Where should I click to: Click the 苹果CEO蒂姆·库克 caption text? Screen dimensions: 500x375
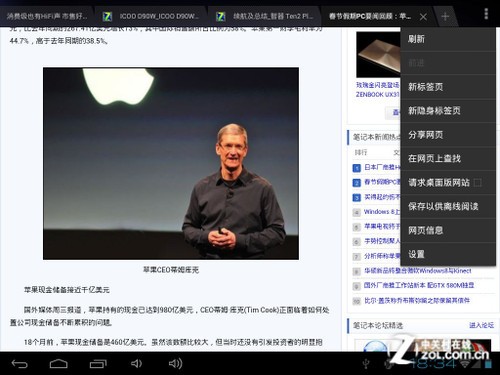pyautogui.click(x=171, y=270)
